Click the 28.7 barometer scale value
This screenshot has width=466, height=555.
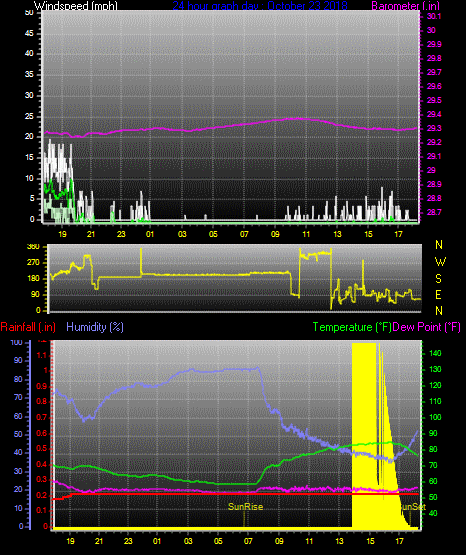pyautogui.click(x=434, y=212)
